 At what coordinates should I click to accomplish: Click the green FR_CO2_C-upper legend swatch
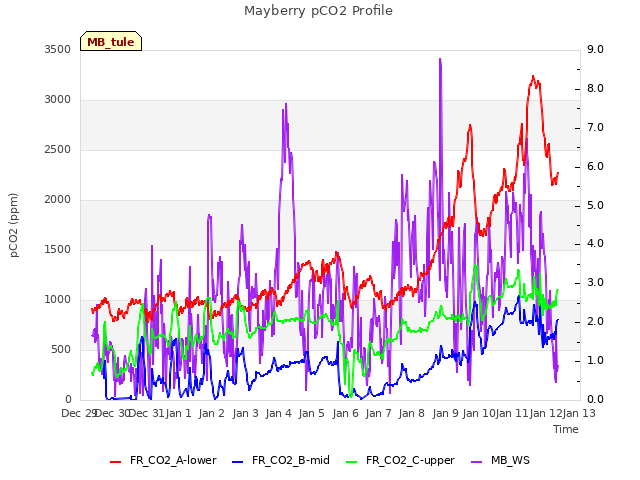(351, 461)
